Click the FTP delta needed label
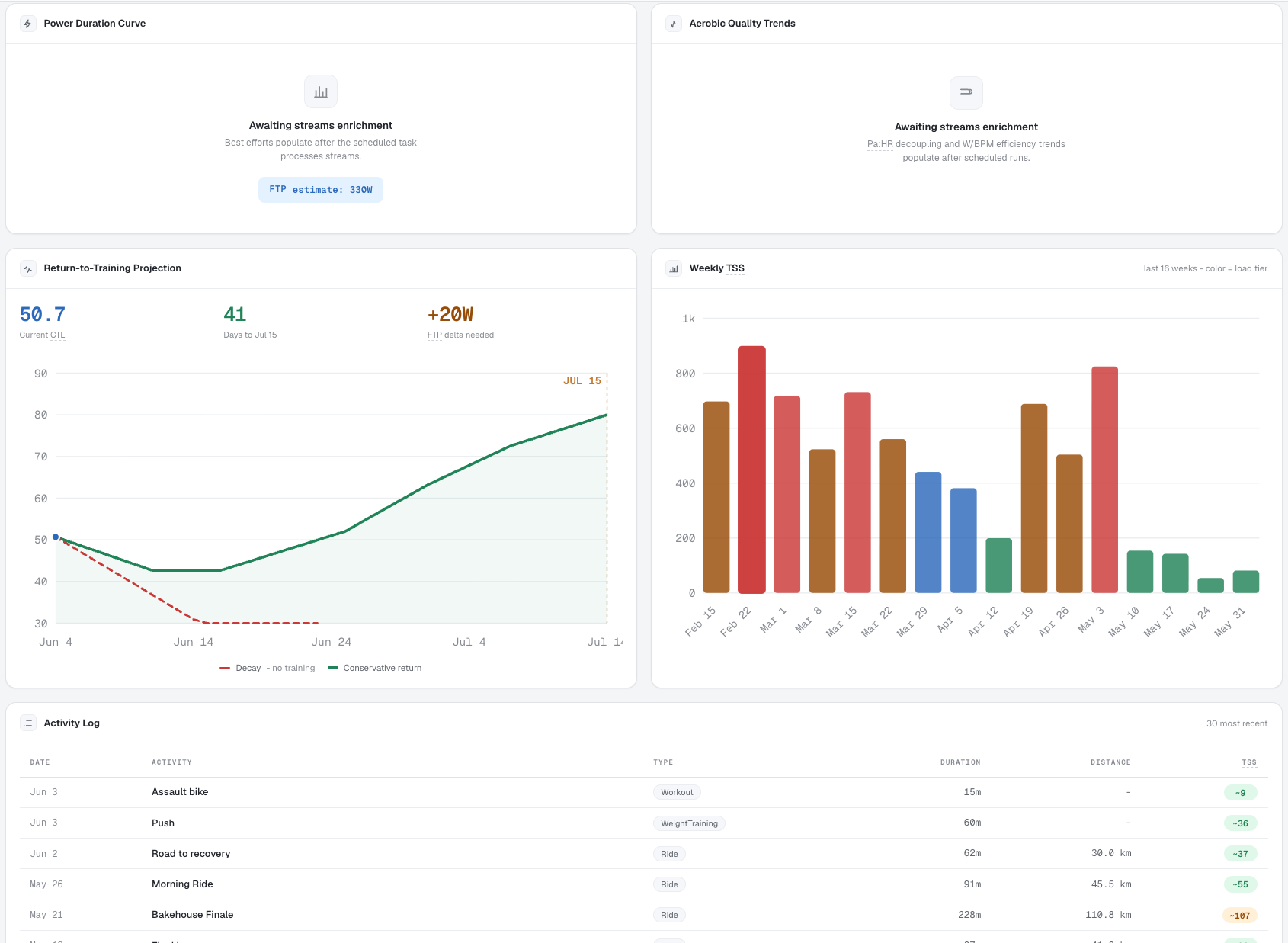This screenshot has height=943, width=1288. [x=460, y=335]
